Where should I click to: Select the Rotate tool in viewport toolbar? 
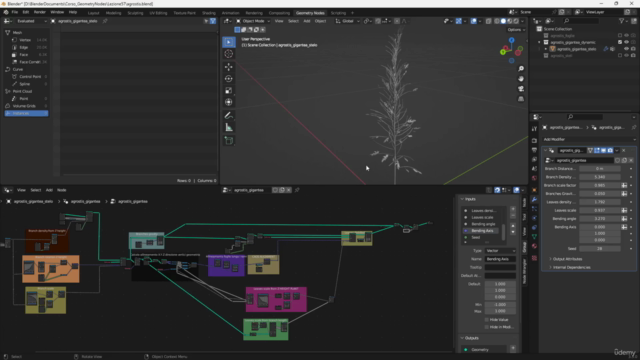[229, 78]
